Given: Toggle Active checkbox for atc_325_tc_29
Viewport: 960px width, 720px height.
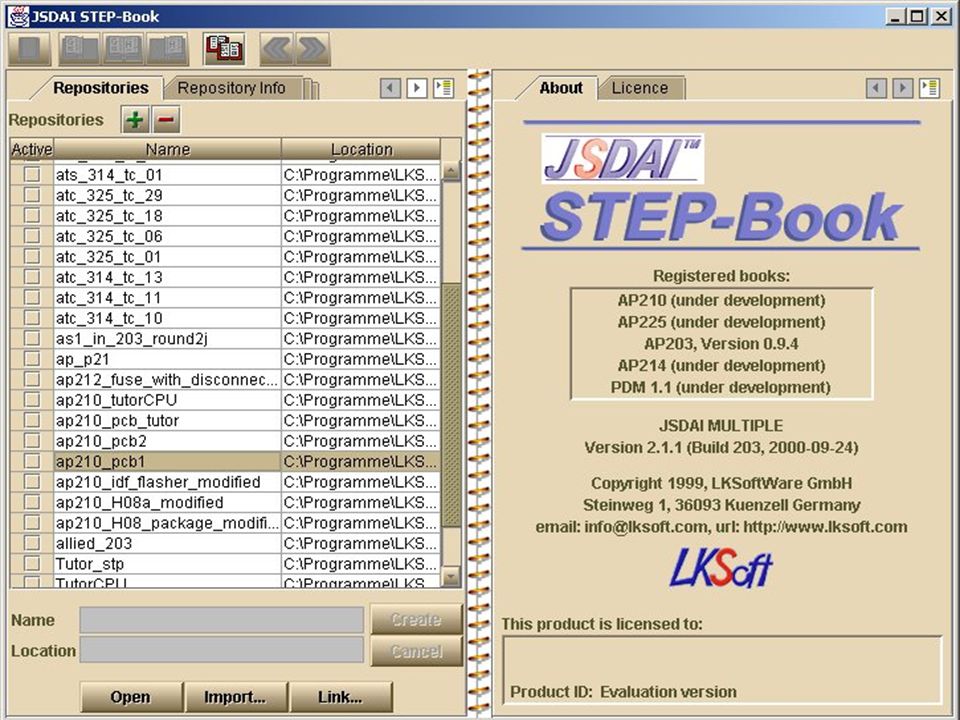Looking at the screenshot, I should (32, 195).
